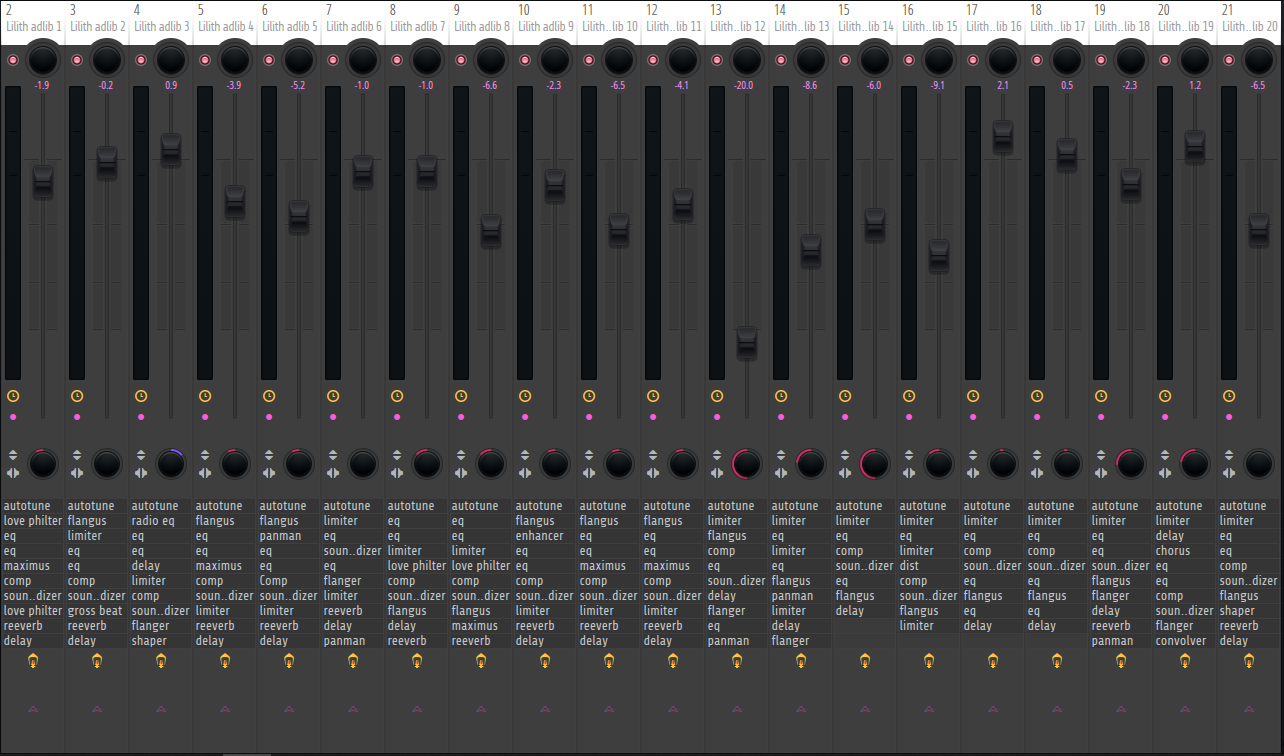Image resolution: width=1284 pixels, height=756 pixels.
Task: Click the -9.1 volume value on track 16
Action: coord(937,86)
